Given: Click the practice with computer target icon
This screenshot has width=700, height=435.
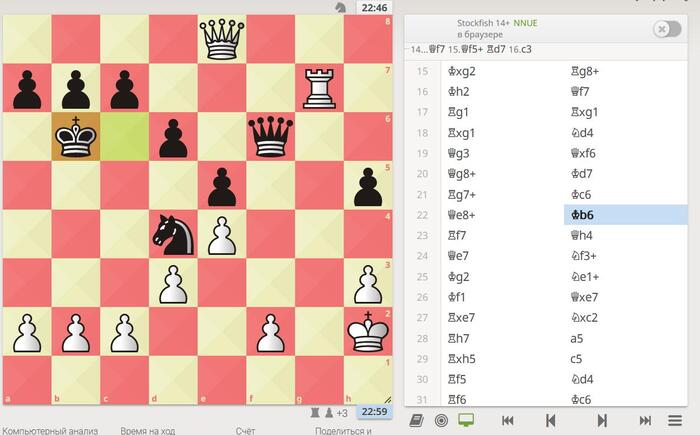Looking at the screenshot, I should (441, 420).
